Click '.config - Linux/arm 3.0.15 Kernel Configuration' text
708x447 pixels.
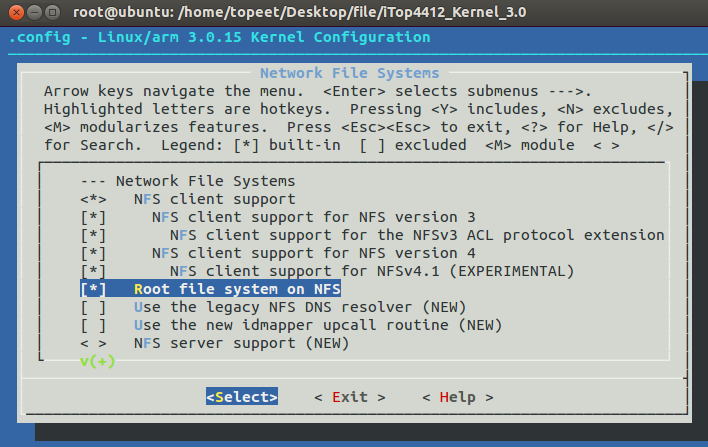pyautogui.click(x=219, y=37)
